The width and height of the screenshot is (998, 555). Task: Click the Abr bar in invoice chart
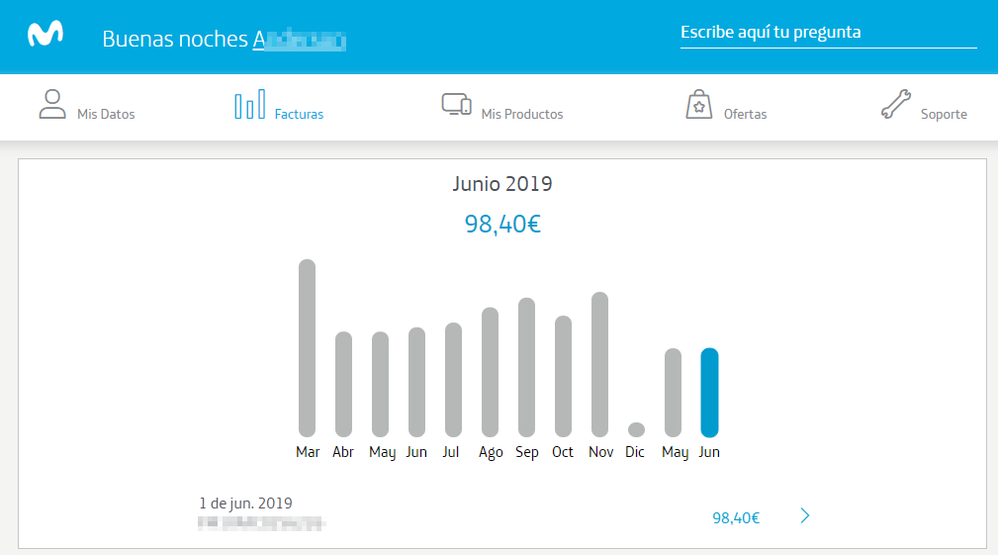click(x=343, y=384)
